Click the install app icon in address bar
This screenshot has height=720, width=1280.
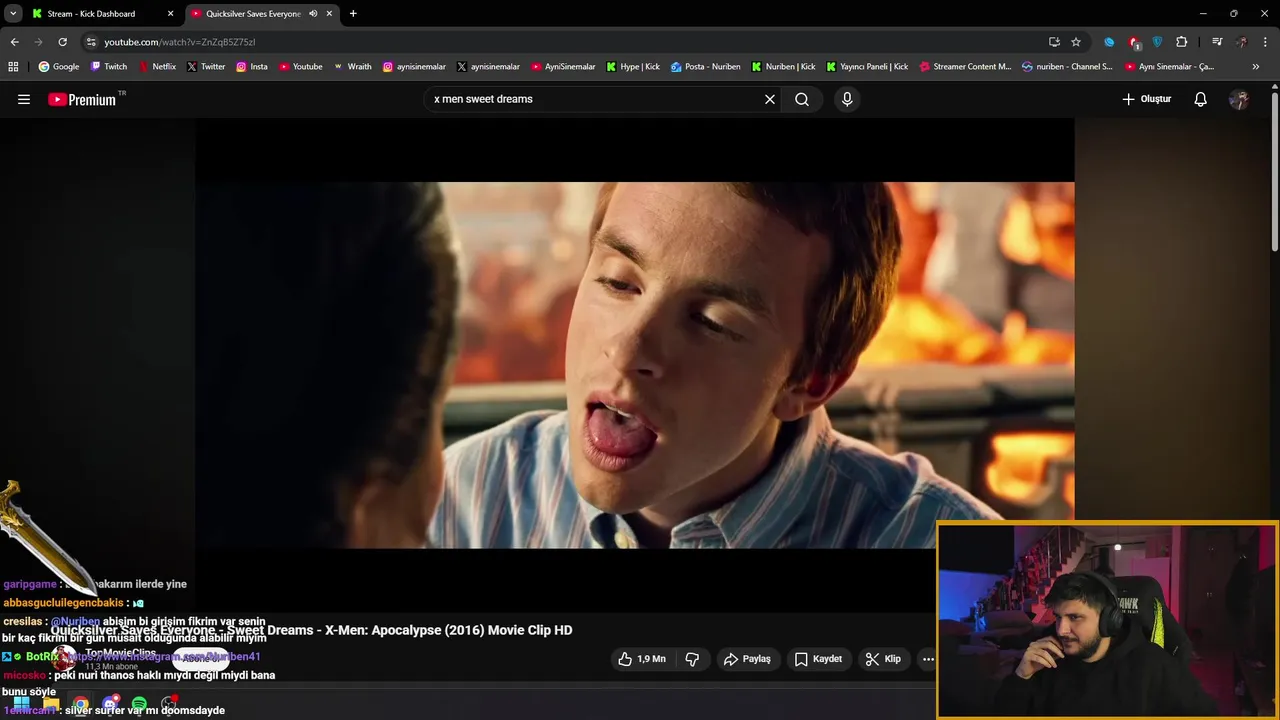[x=1054, y=42]
